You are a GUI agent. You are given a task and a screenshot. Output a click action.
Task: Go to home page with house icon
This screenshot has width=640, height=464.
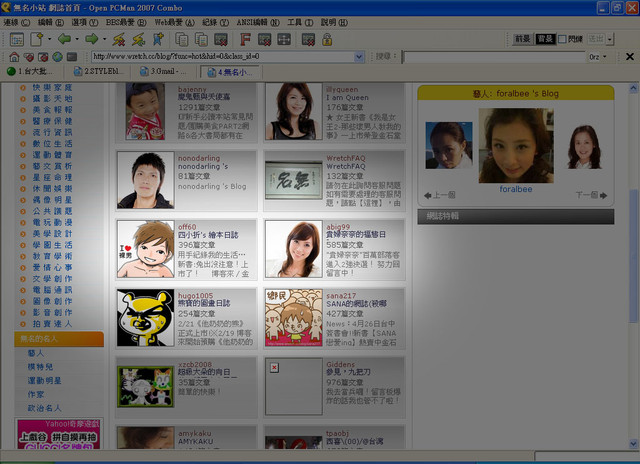coord(14,57)
